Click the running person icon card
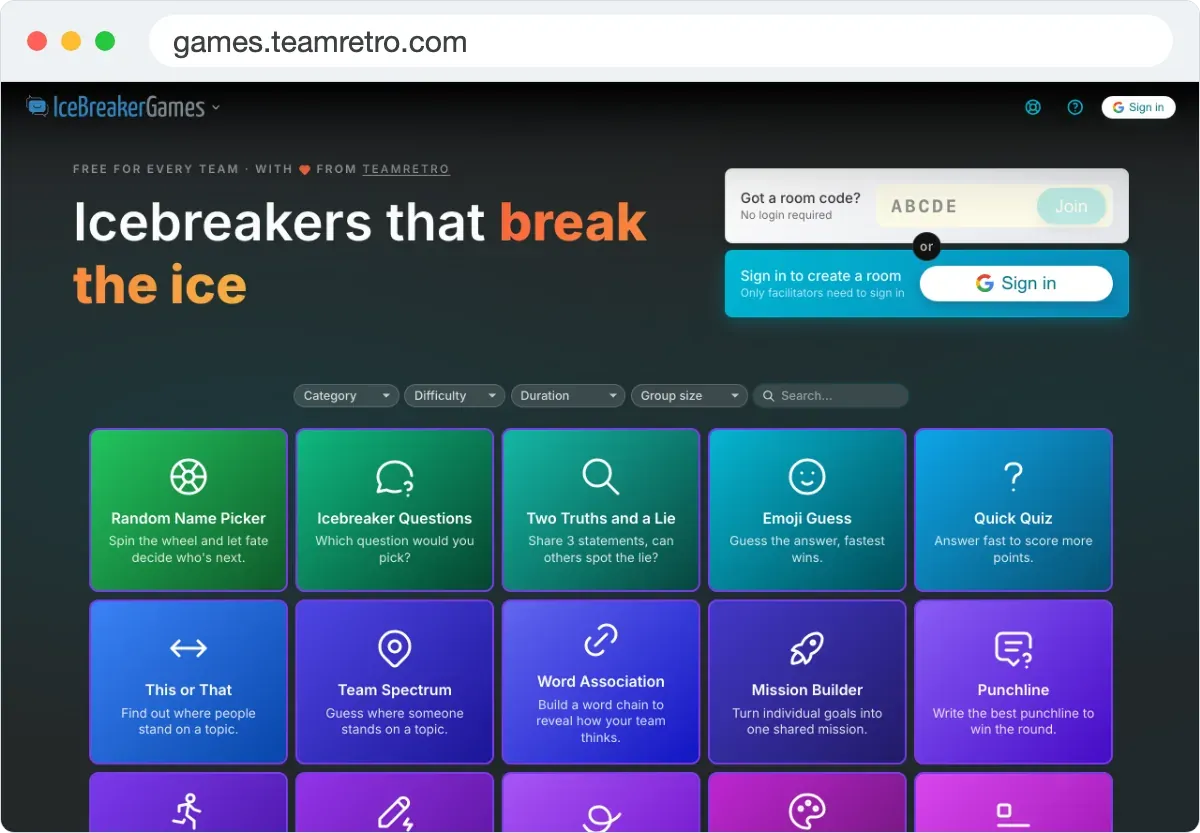The height and width of the screenshot is (833, 1200). click(188, 802)
